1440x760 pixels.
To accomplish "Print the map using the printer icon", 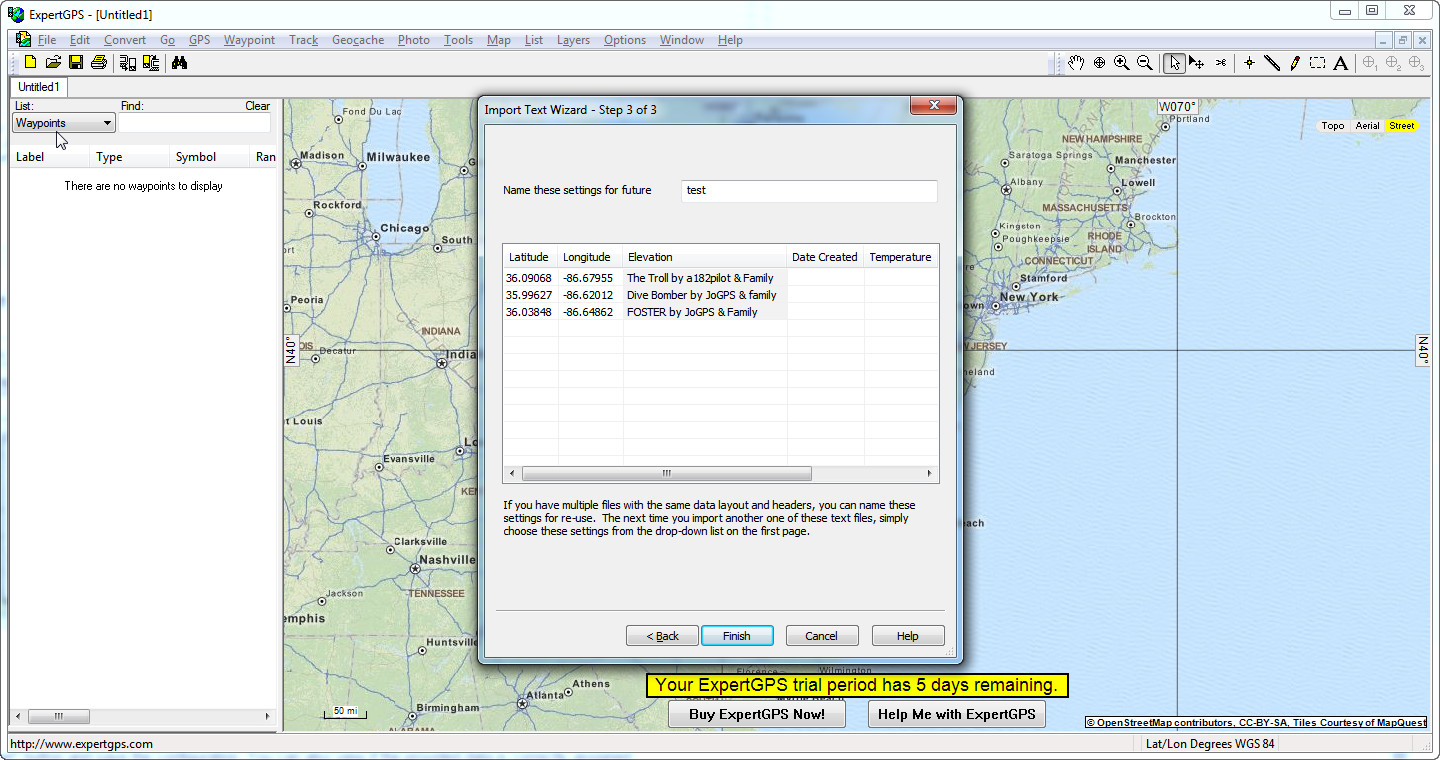I will [x=99, y=63].
